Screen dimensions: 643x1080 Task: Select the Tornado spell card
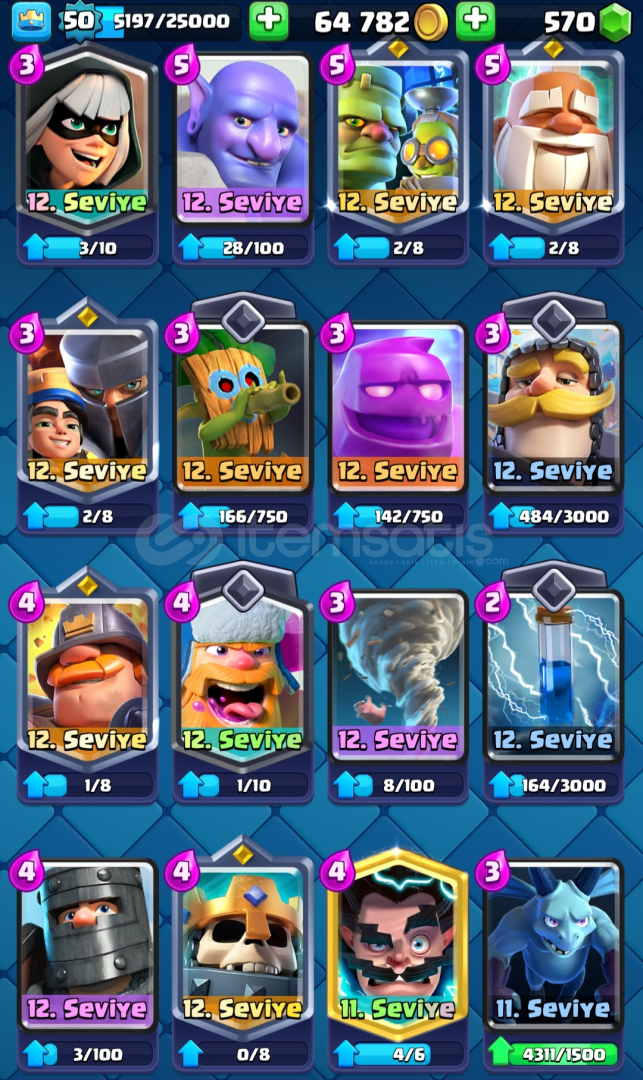[x=397, y=675]
